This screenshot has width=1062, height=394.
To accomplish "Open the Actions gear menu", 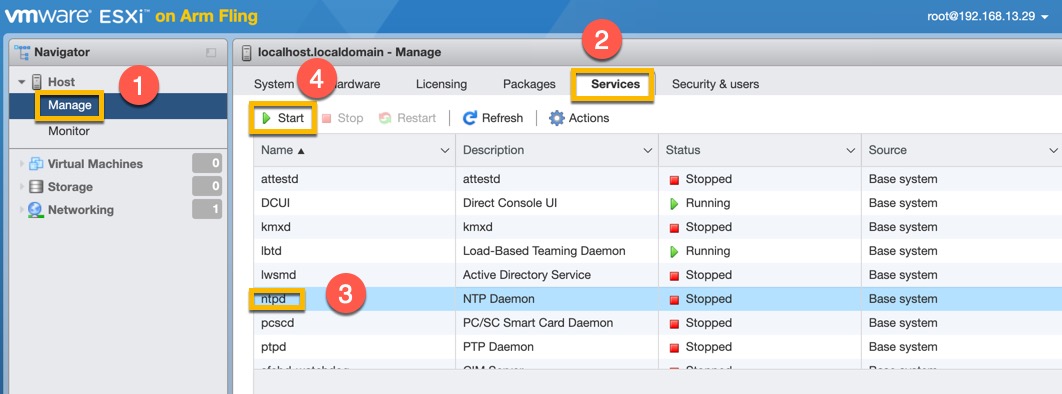I will coord(579,118).
